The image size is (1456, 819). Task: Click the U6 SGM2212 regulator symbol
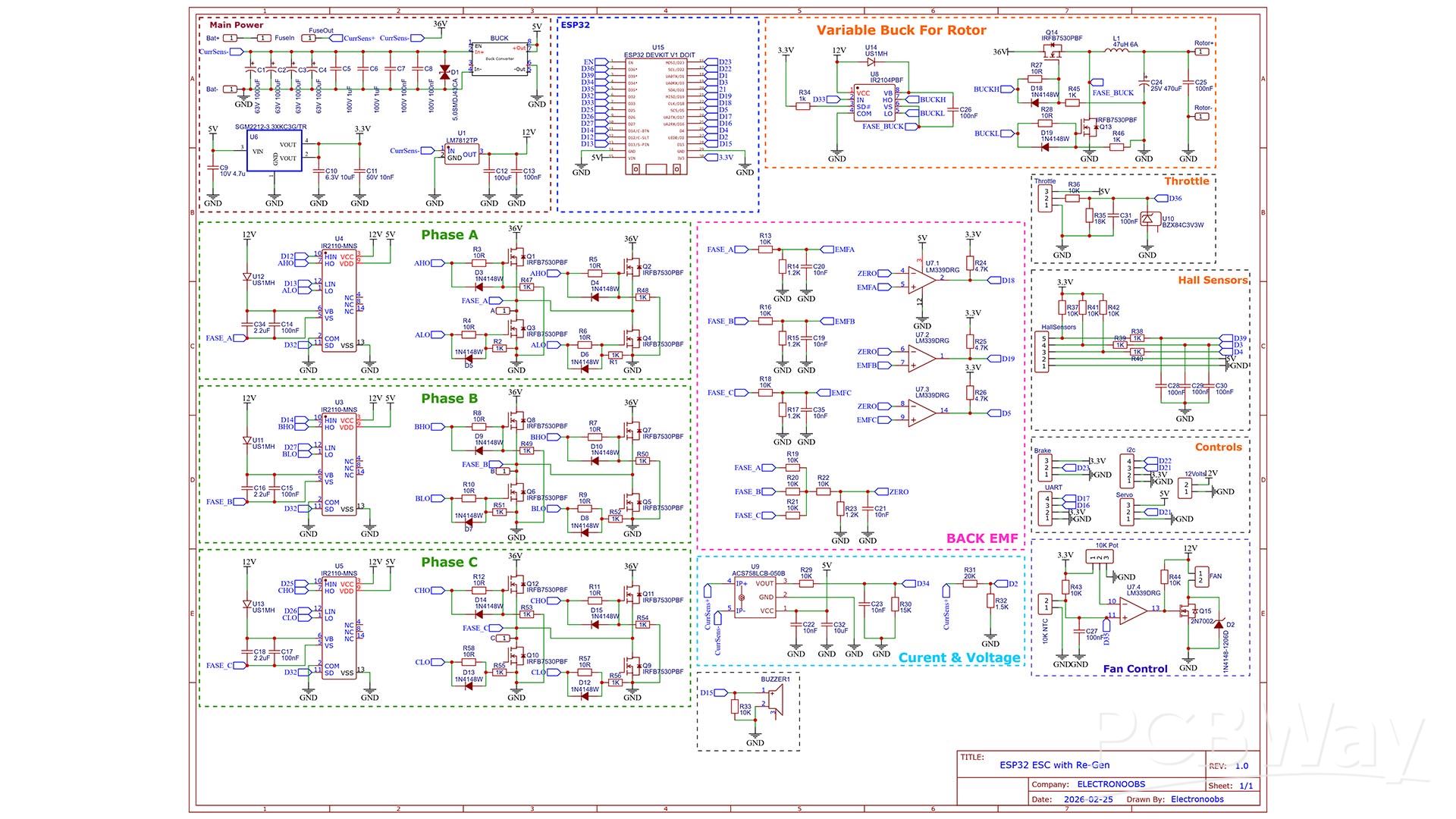(273, 152)
